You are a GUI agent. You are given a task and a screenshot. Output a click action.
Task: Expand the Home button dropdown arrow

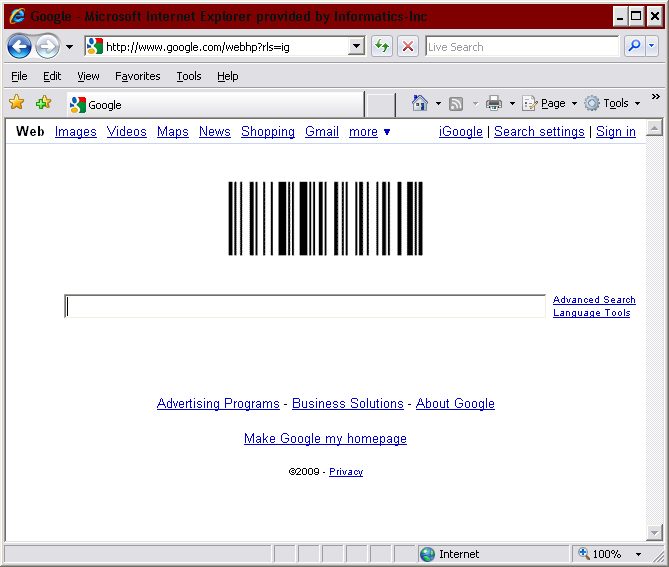438,103
